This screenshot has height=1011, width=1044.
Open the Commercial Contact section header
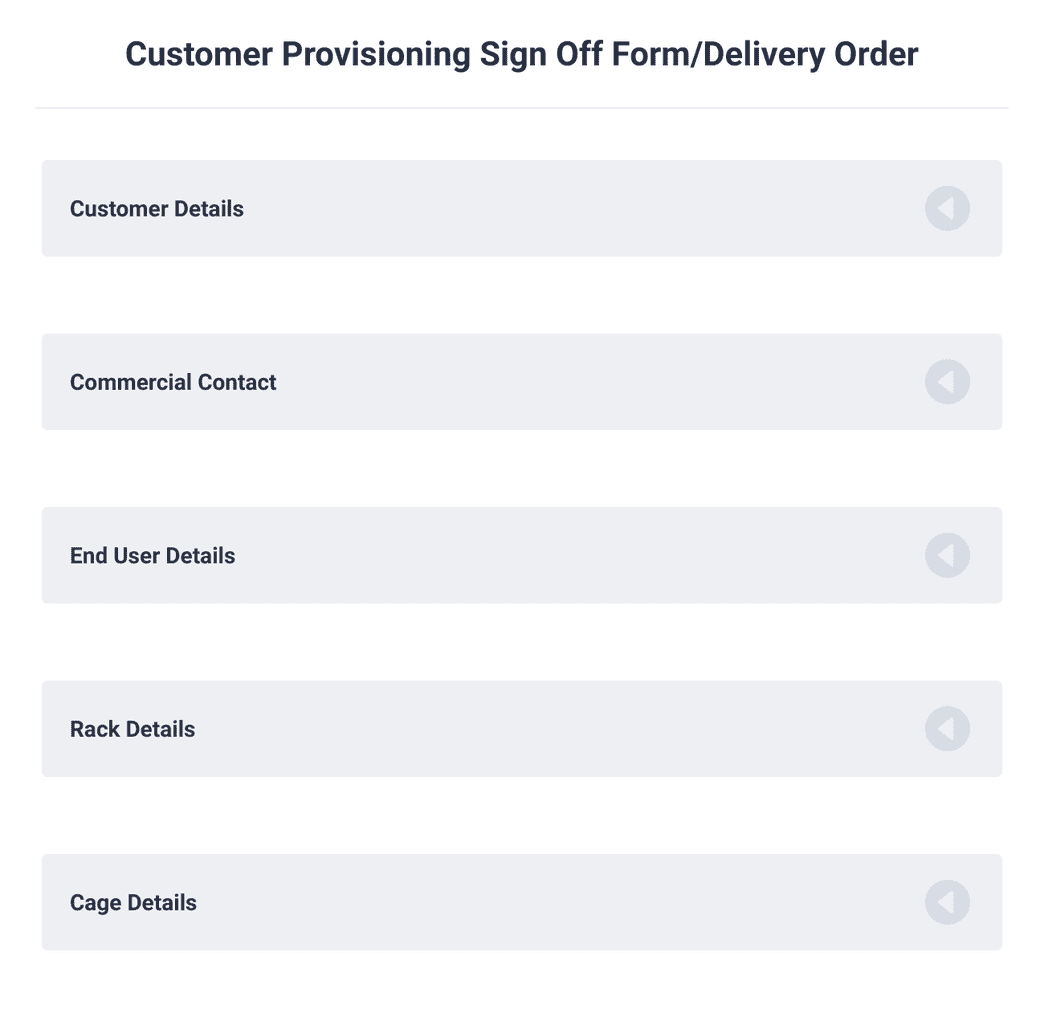click(x=521, y=381)
